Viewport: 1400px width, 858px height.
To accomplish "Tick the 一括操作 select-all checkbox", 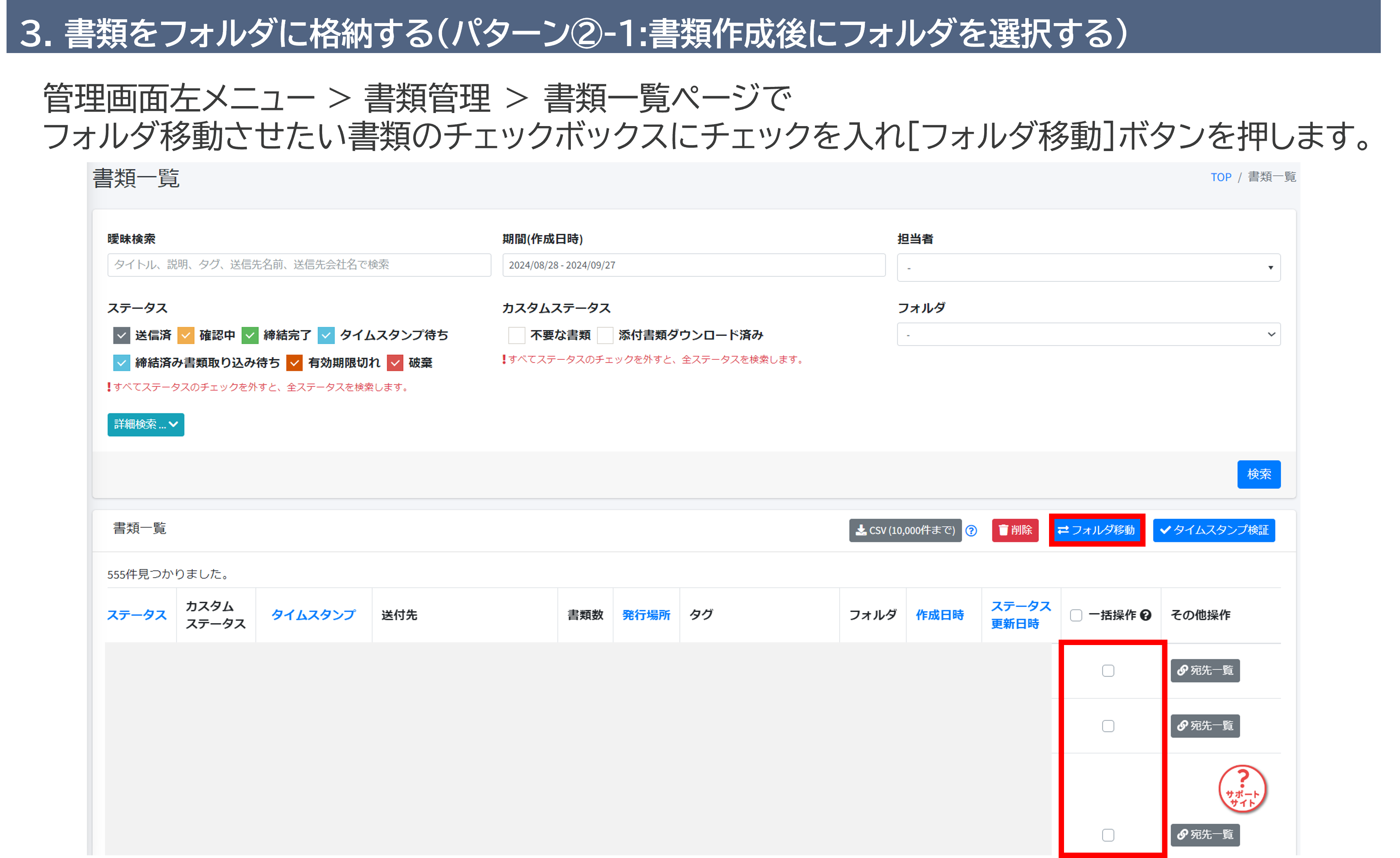I will (1076, 615).
